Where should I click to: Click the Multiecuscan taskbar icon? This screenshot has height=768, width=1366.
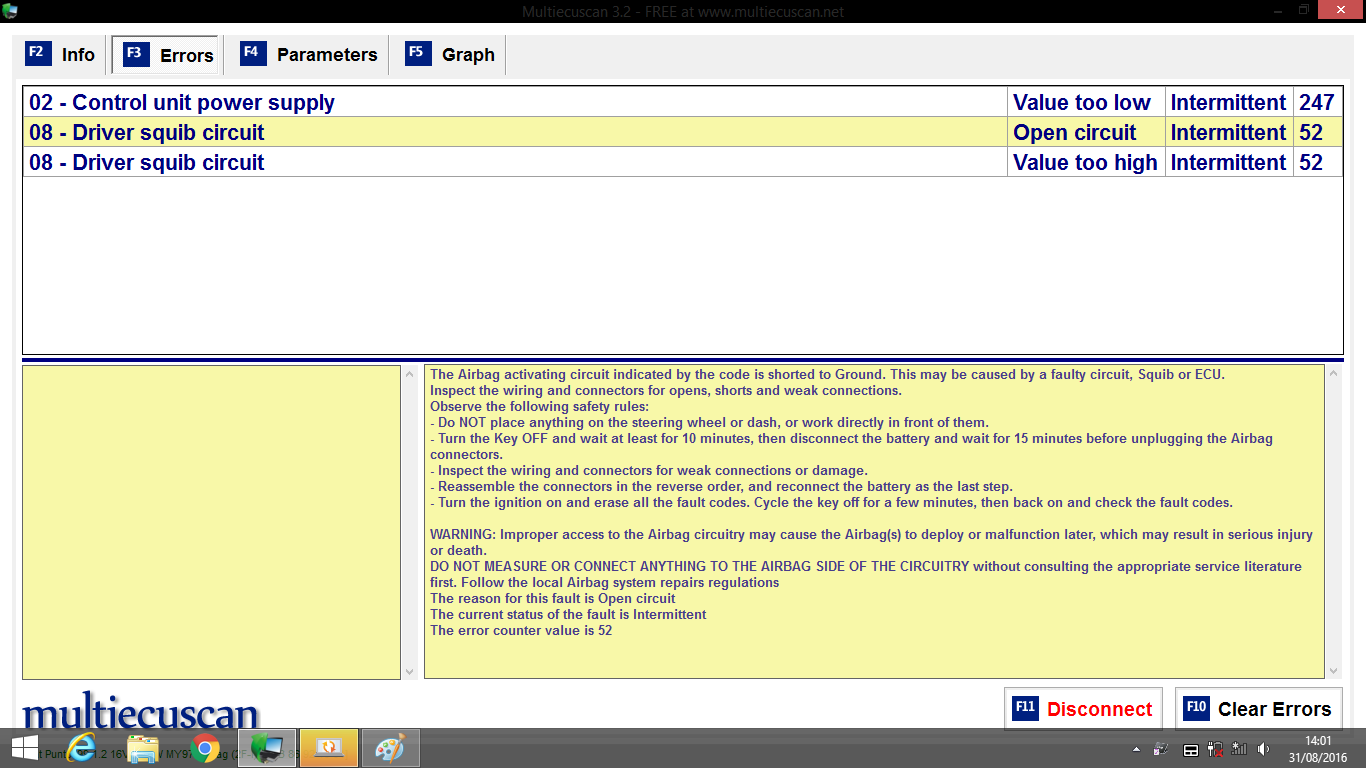tap(267, 748)
